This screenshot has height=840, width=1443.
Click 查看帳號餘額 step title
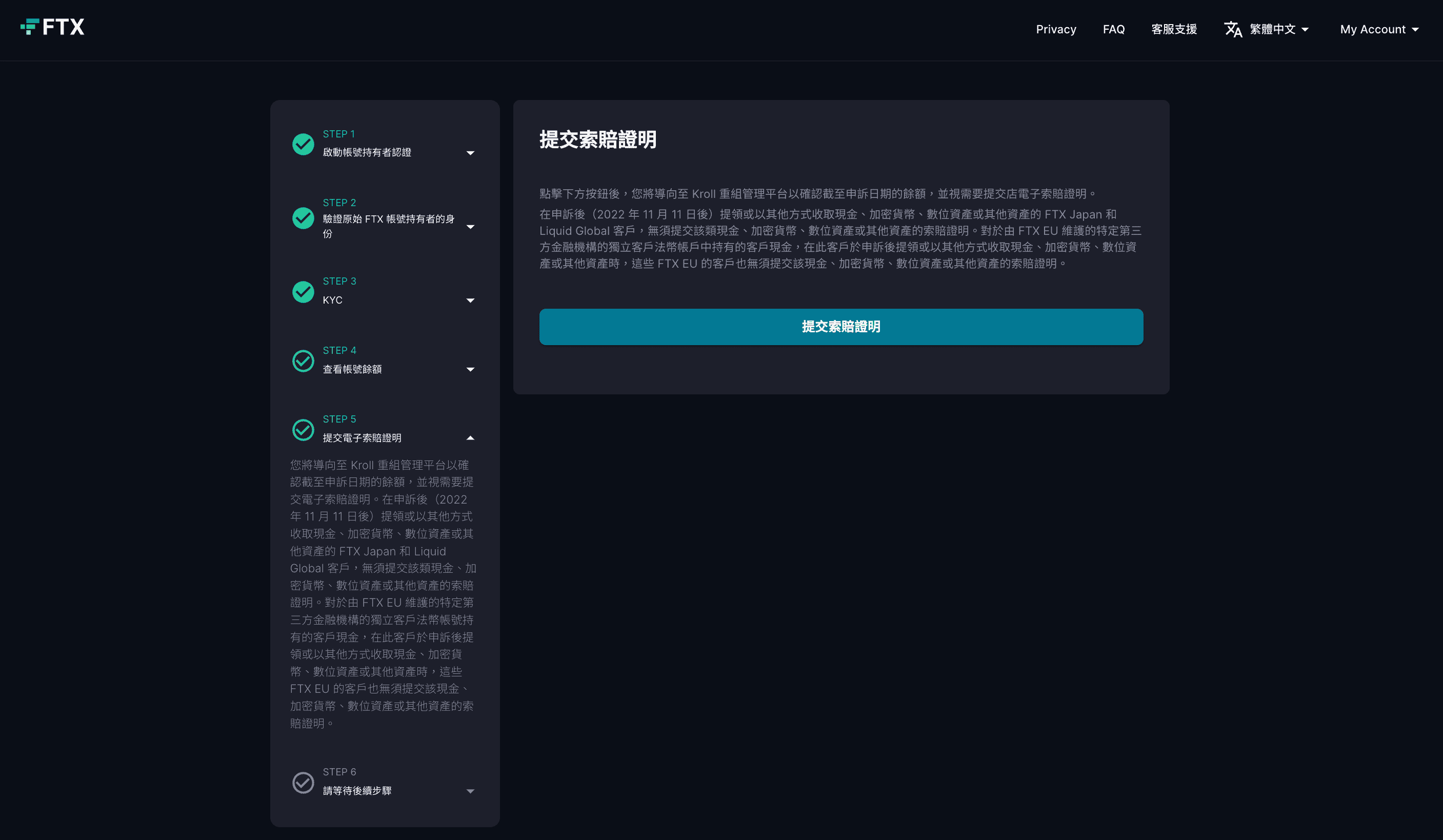pos(352,369)
